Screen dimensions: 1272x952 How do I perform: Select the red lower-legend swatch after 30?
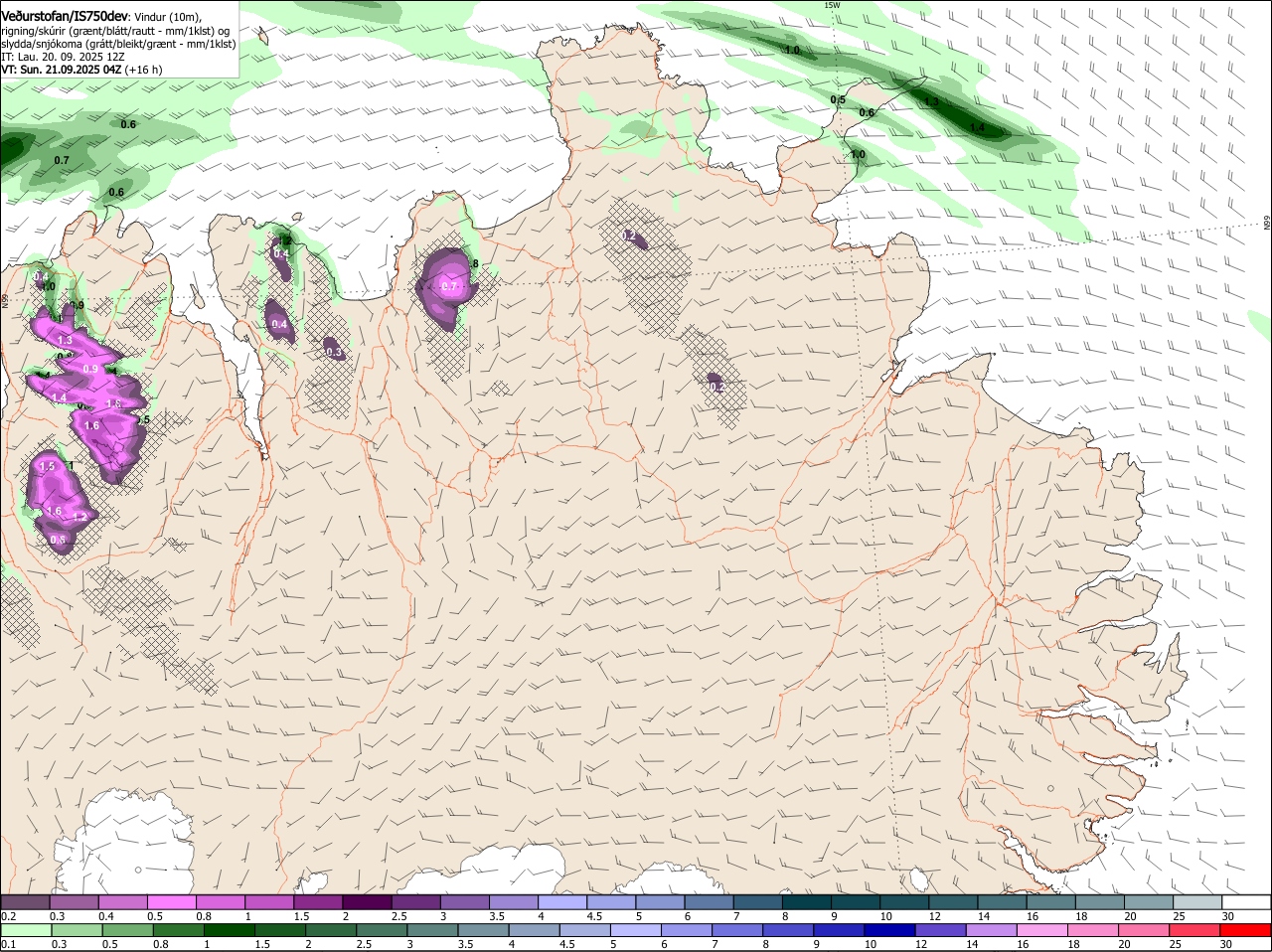click(1248, 930)
